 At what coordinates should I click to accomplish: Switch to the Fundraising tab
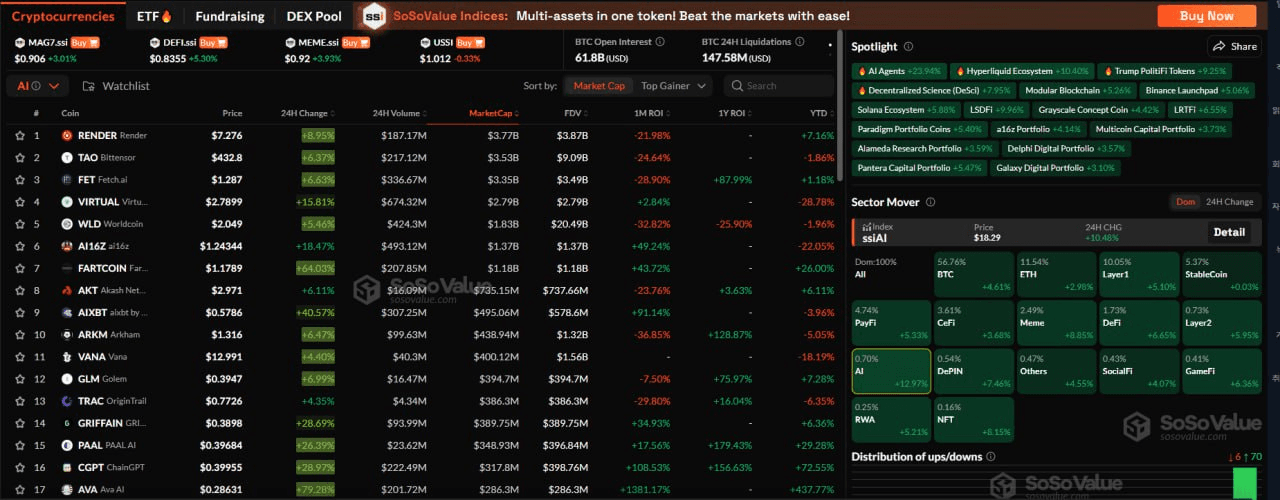(230, 16)
